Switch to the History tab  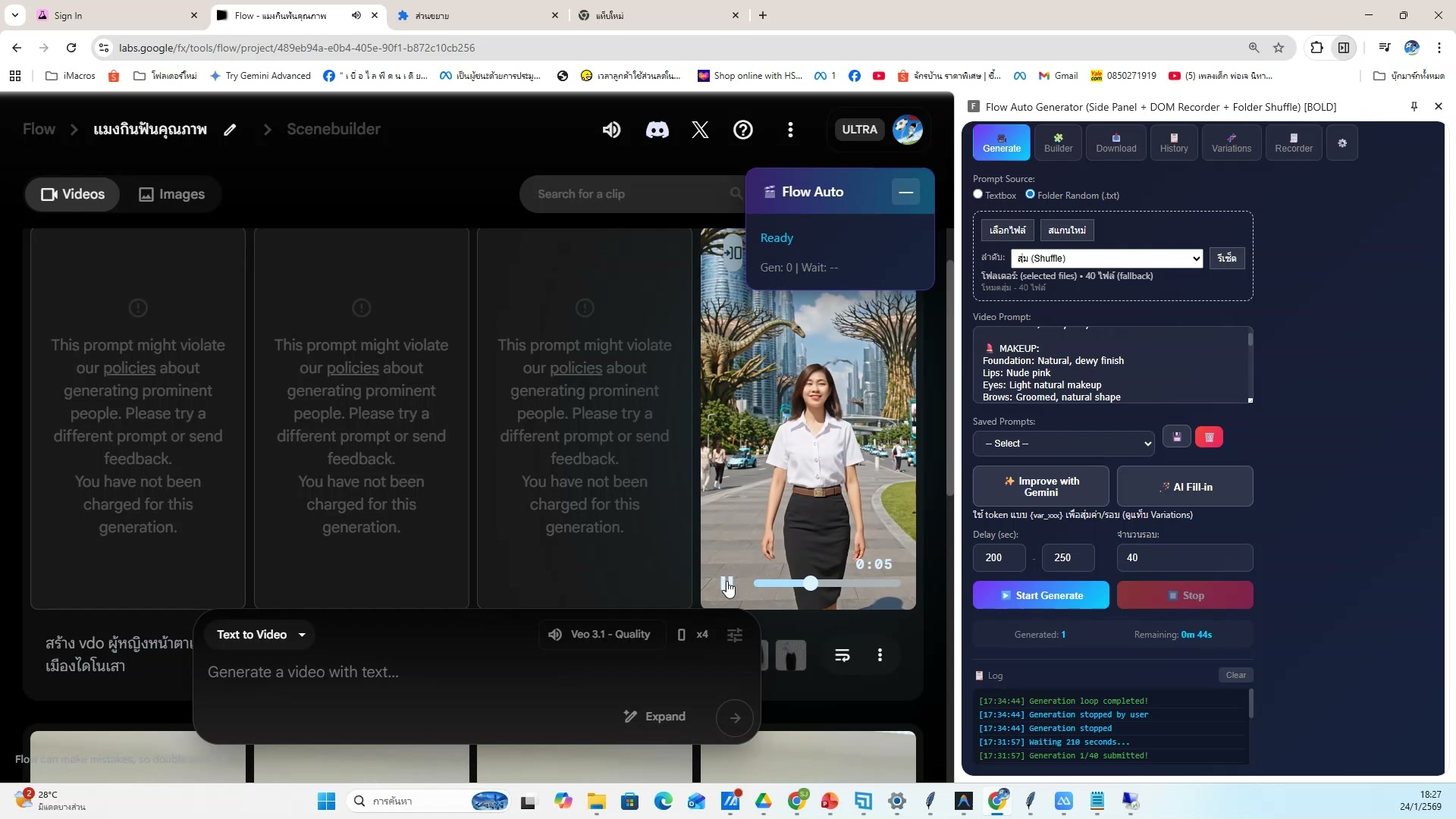click(x=1173, y=143)
